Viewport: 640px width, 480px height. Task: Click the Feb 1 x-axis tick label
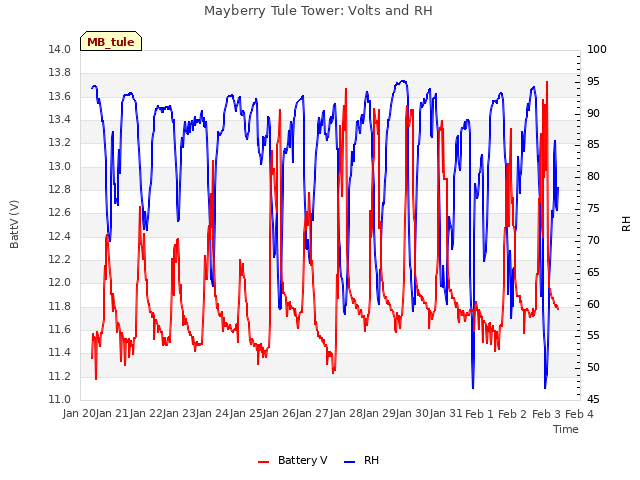479,413
